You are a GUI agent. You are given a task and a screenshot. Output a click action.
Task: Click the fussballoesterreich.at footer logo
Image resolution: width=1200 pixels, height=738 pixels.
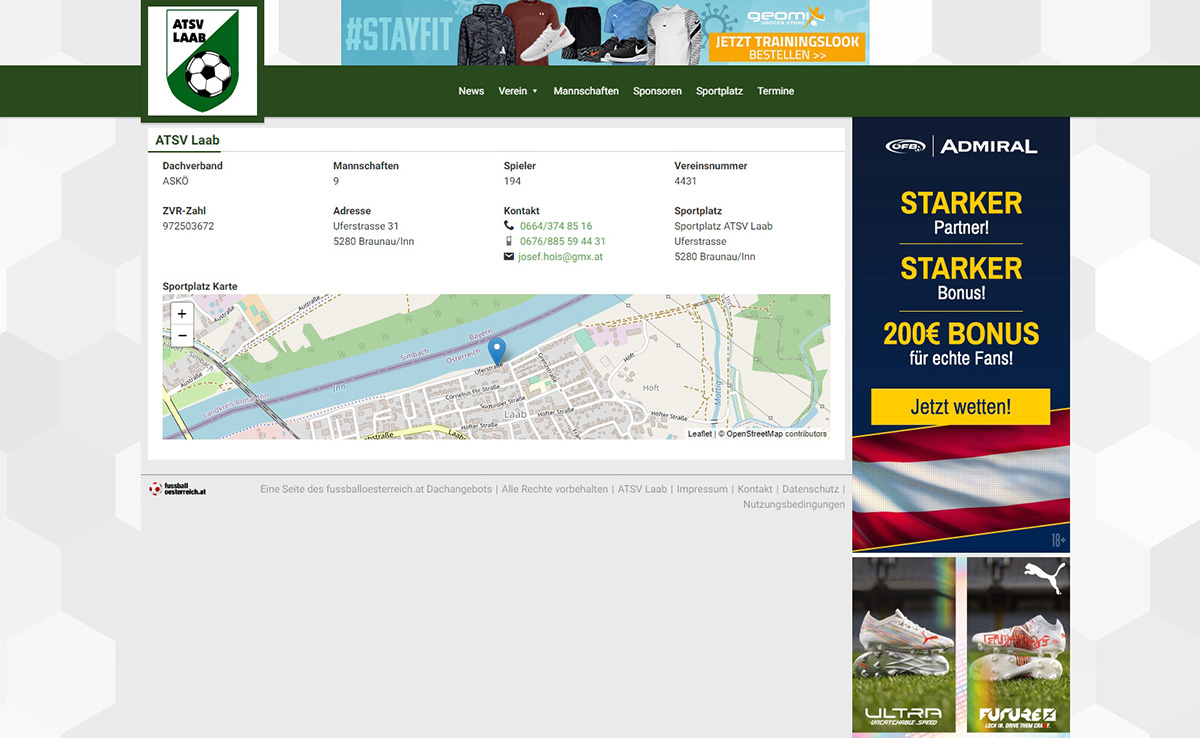(x=178, y=489)
